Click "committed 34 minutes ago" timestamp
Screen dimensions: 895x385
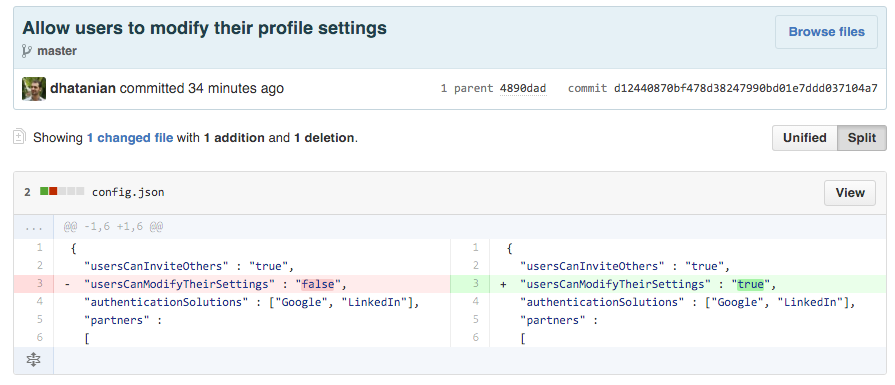[201, 88]
